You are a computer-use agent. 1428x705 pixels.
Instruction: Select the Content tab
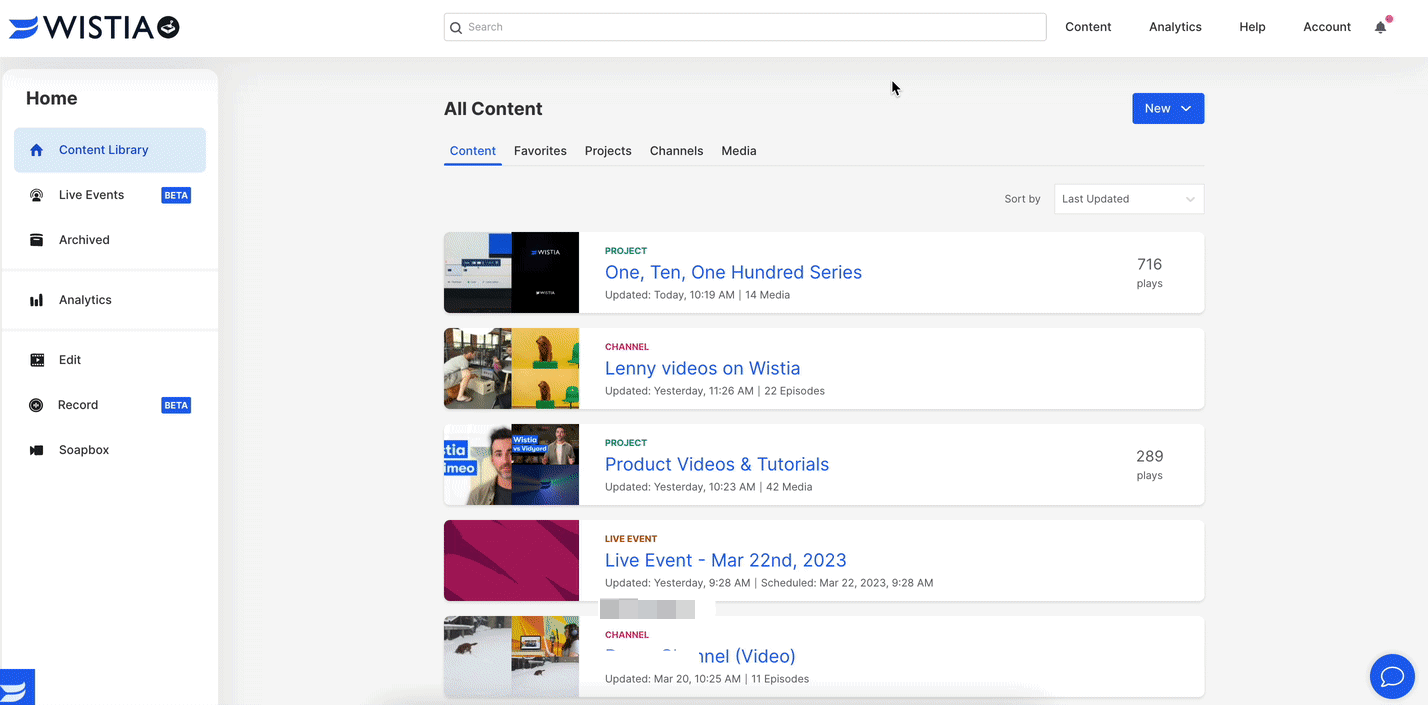pyautogui.click(x=473, y=151)
